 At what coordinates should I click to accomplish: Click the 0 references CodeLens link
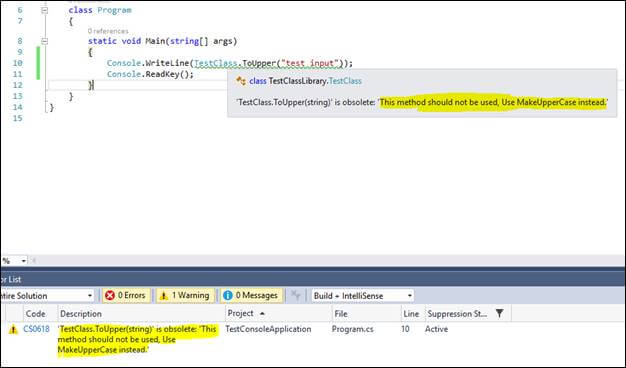108,31
